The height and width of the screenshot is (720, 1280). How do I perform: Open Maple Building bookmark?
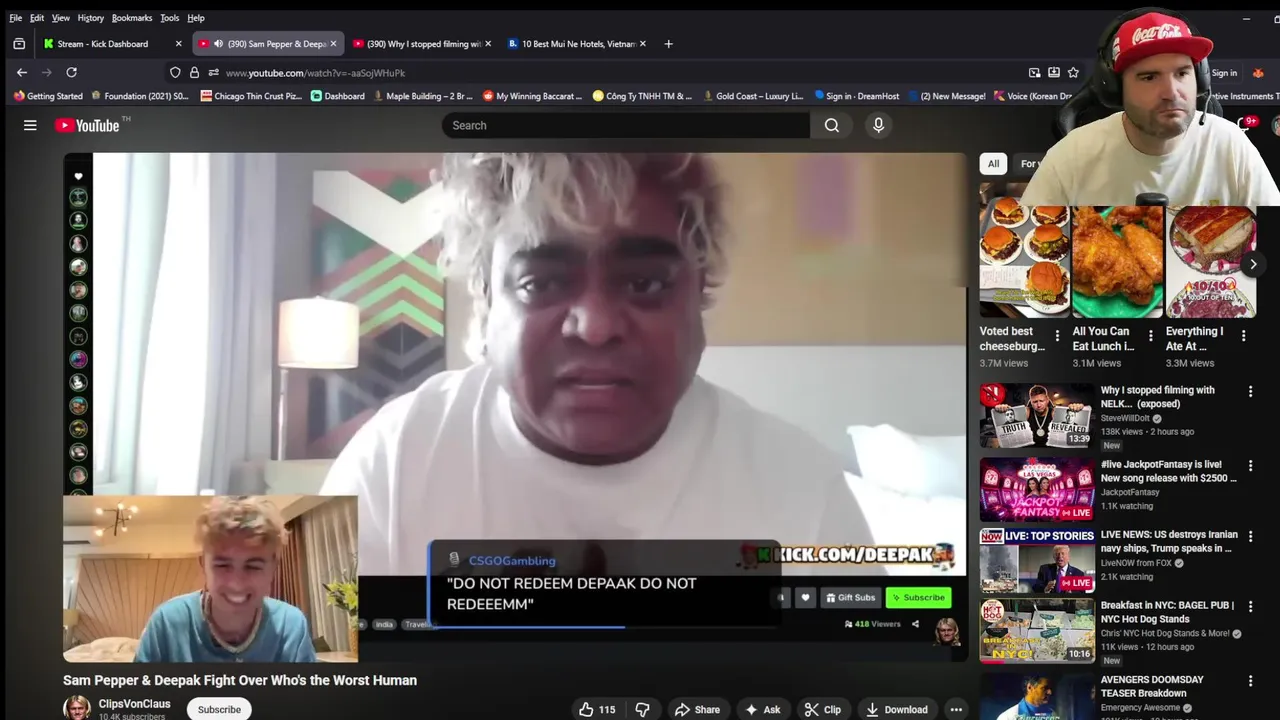point(423,96)
